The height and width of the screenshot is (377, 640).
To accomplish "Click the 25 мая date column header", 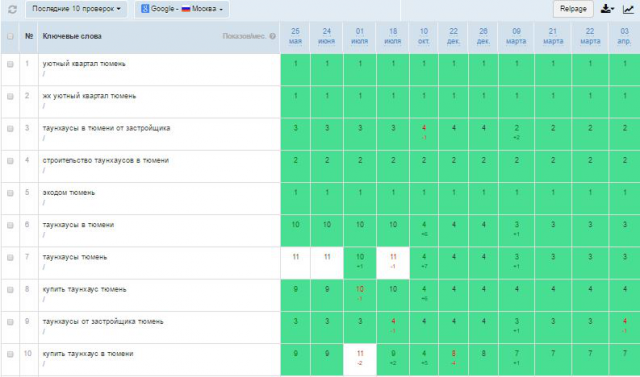I will tap(296, 36).
